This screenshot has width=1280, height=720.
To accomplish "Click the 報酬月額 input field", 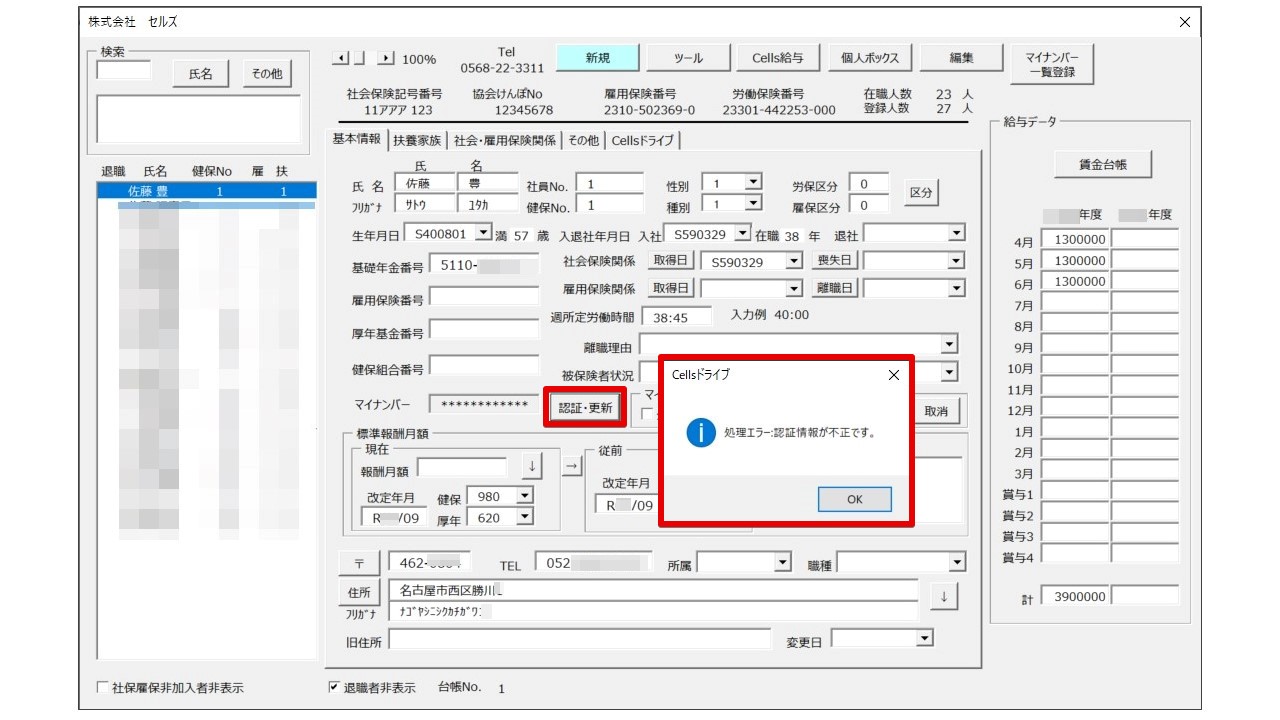I will (x=462, y=467).
